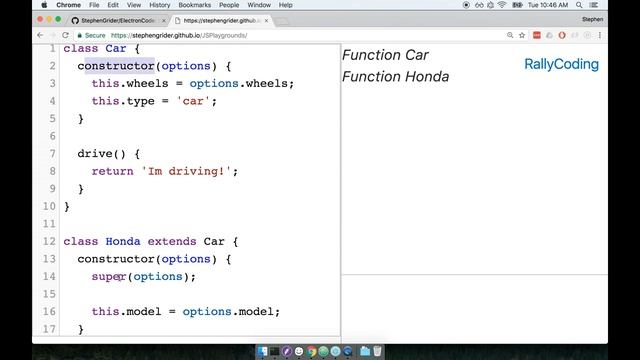
Task: Open the History menu
Action: pyautogui.click(x=160, y=5)
